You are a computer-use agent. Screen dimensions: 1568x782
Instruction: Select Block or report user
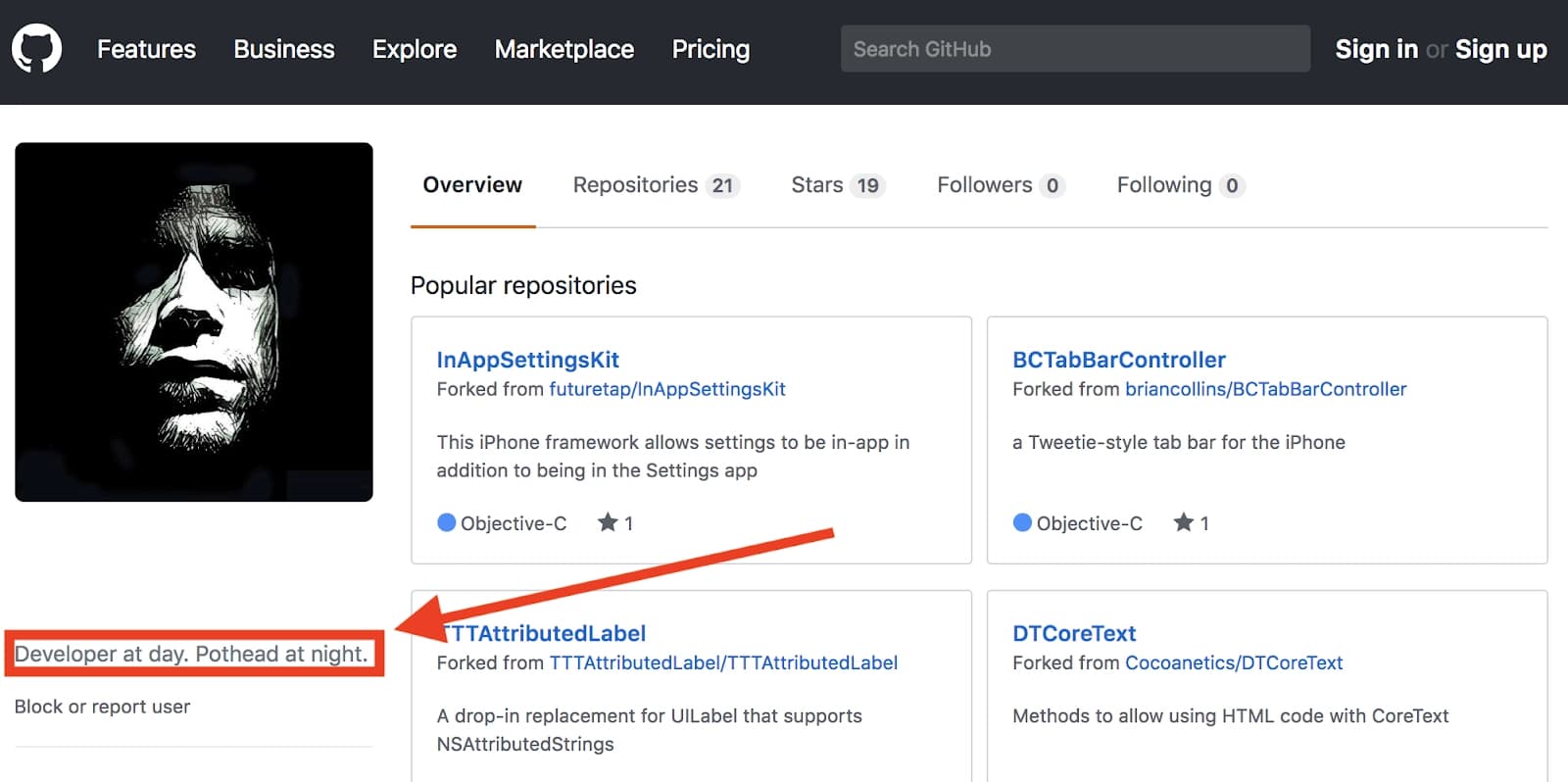103,707
